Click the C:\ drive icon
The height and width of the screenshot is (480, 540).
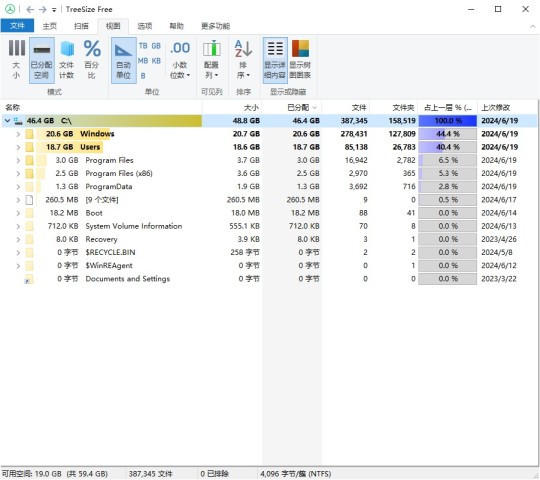click(x=18, y=121)
